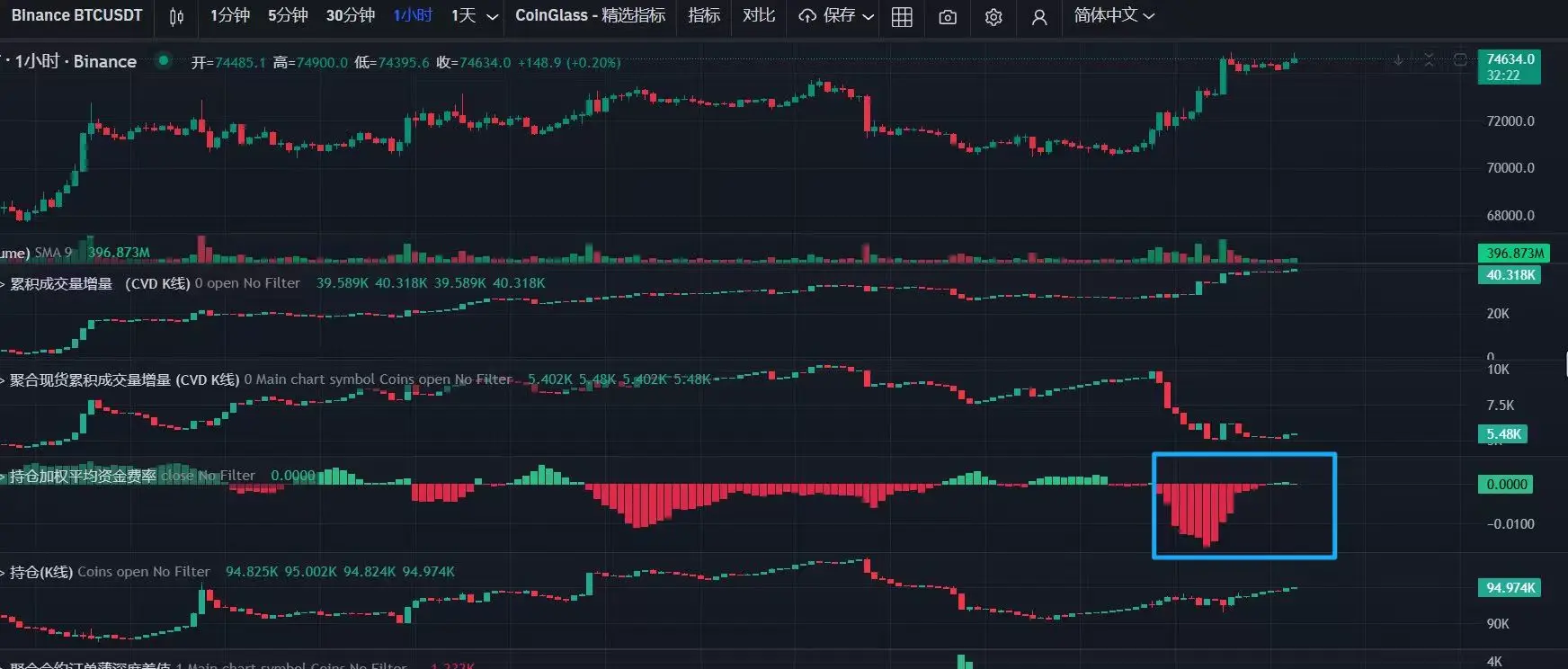This screenshot has height=669, width=1568.
Task: Click the 持仓(K线) indicator title
Action: click(x=41, y=572)
